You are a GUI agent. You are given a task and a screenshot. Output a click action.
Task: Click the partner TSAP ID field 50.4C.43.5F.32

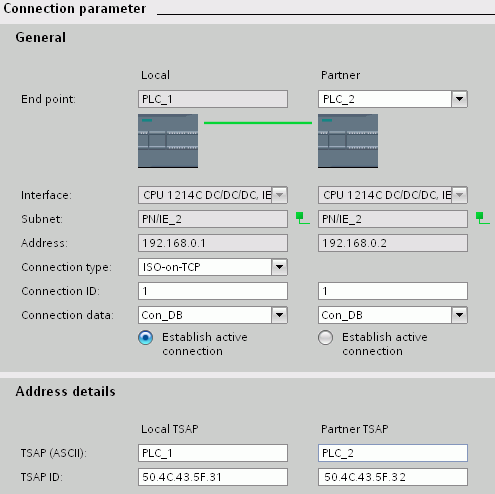[393, 477]
